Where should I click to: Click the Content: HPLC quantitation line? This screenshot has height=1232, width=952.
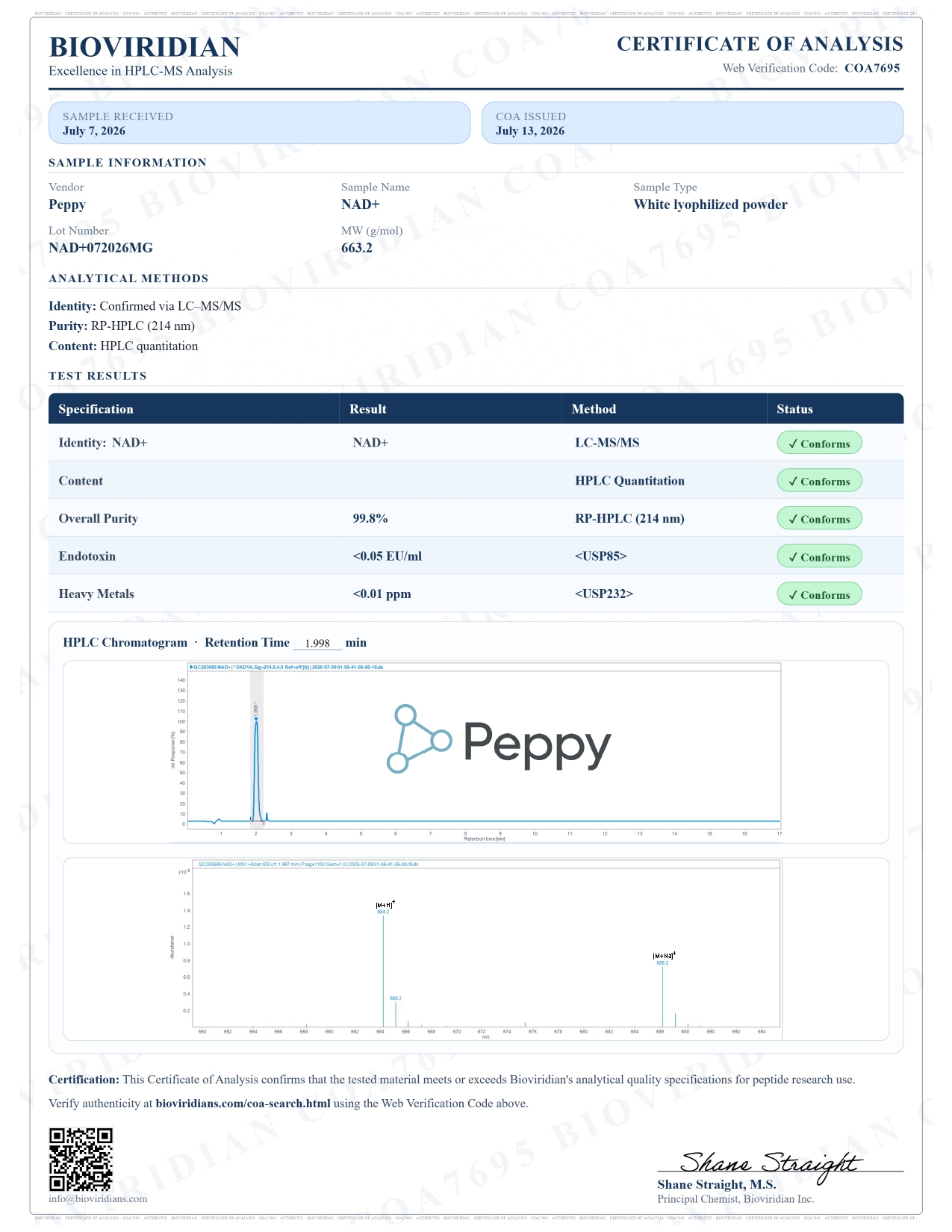pyautogui.click(x=123, y=346)
